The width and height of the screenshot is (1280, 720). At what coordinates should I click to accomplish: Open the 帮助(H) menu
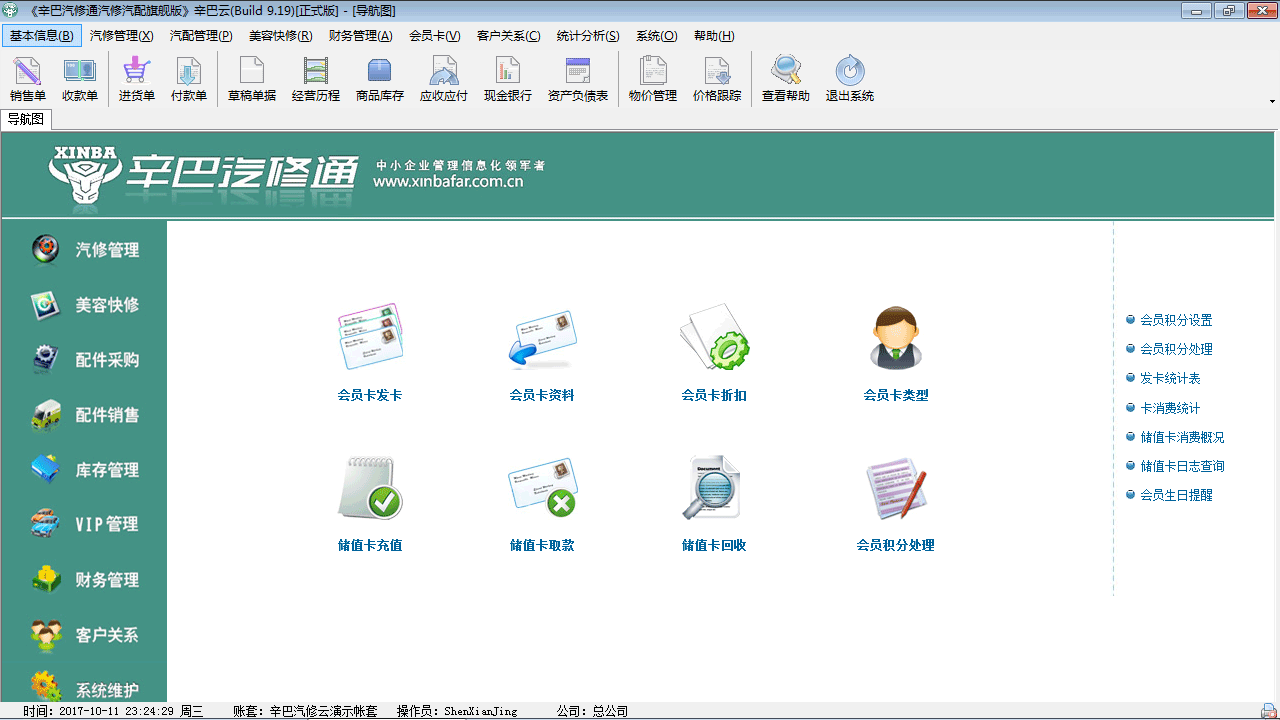pos(714,36)
